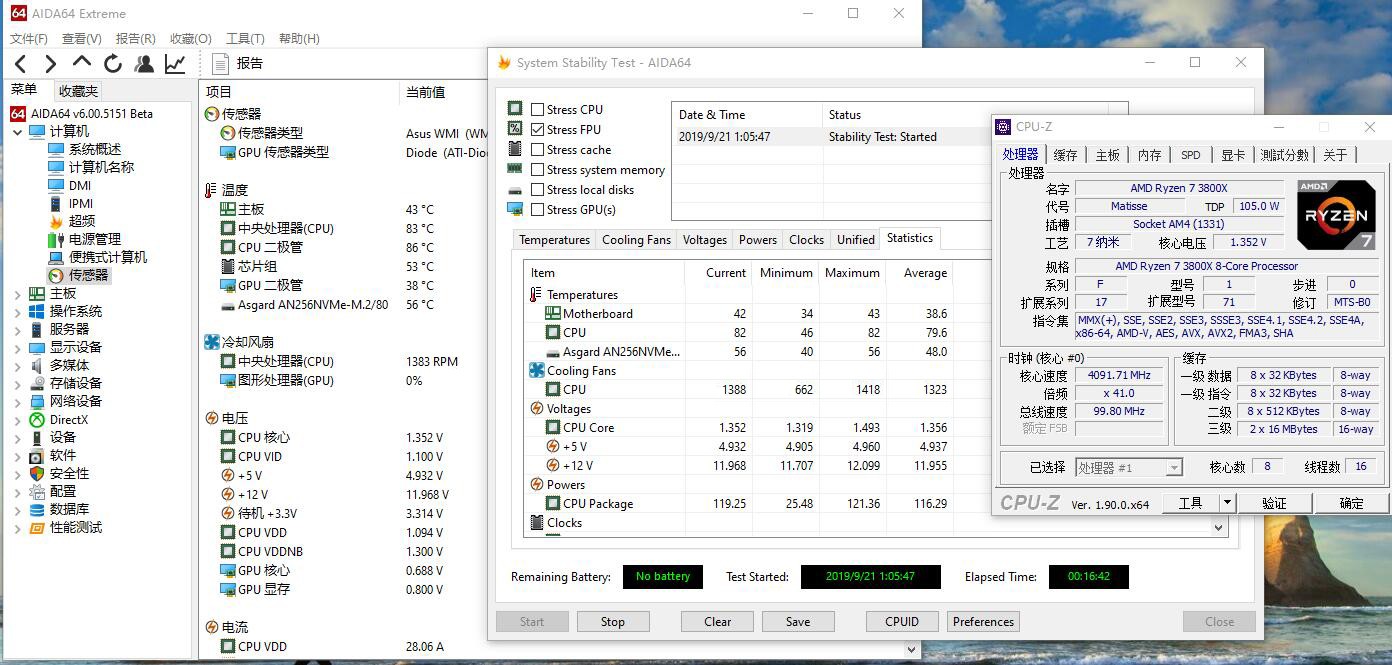Image resolution: width=1392 pixels, height=665 pixels.
Task: Expand the 主板 tree node
Action: click(18, 294)
